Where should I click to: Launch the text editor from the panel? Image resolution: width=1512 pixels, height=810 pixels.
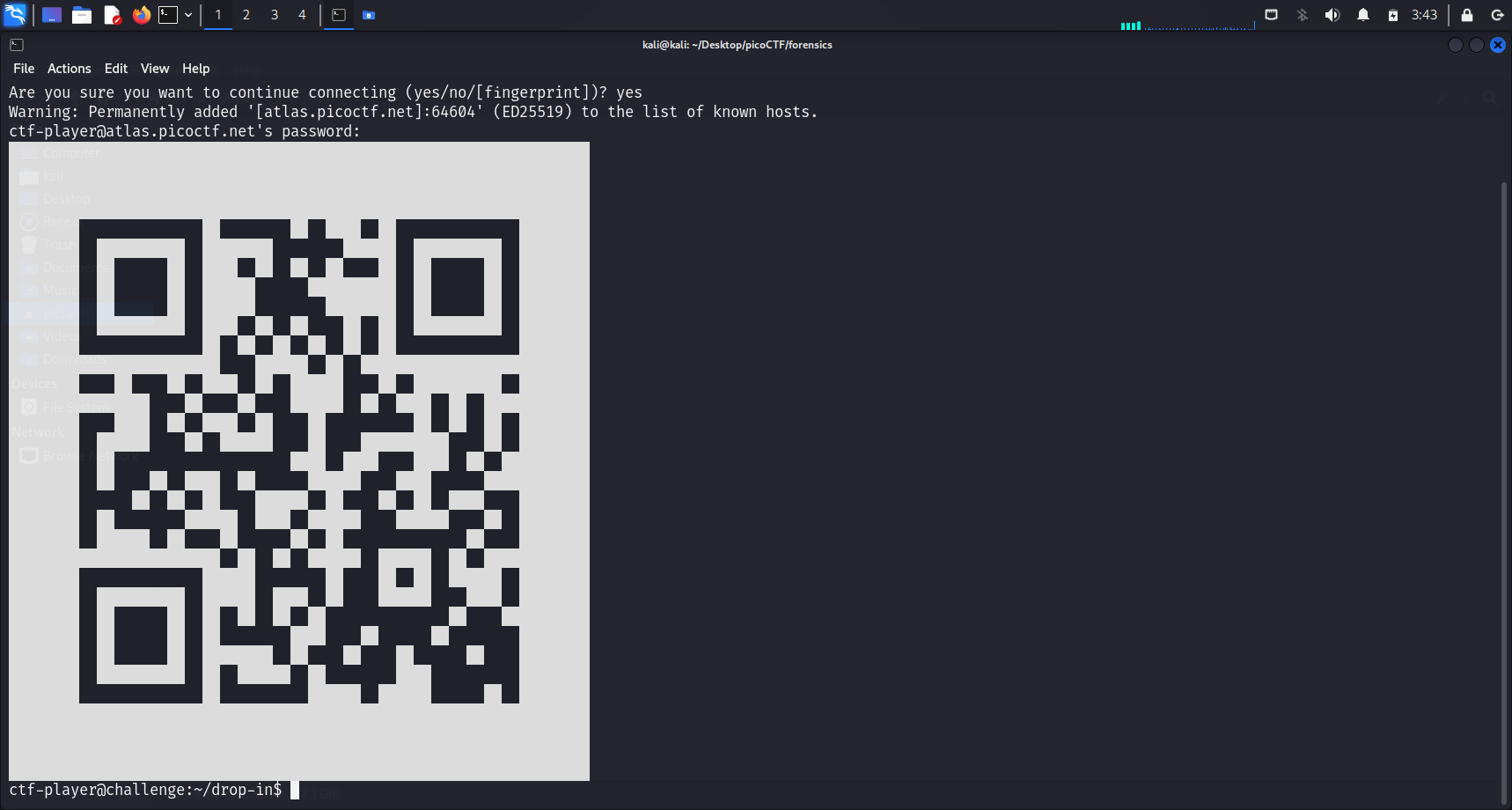coord(112,15)
